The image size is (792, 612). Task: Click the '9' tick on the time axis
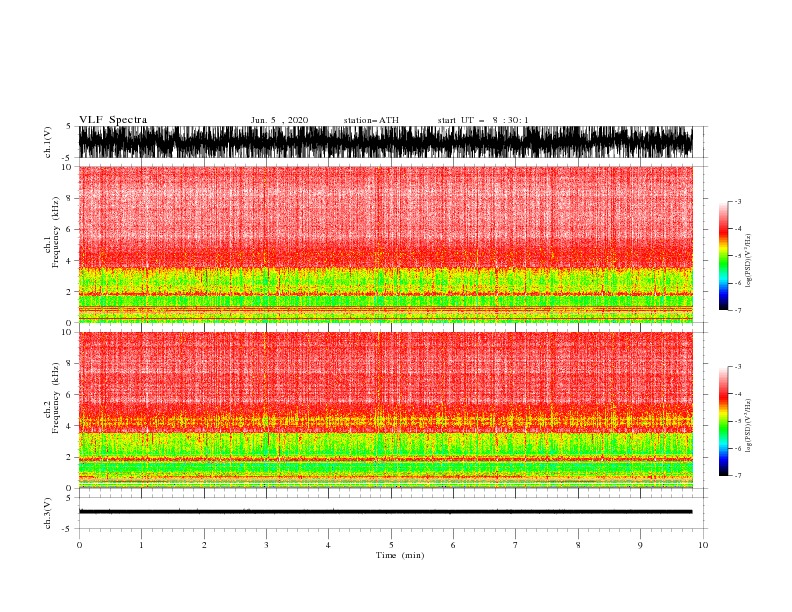tap(640, 545)
